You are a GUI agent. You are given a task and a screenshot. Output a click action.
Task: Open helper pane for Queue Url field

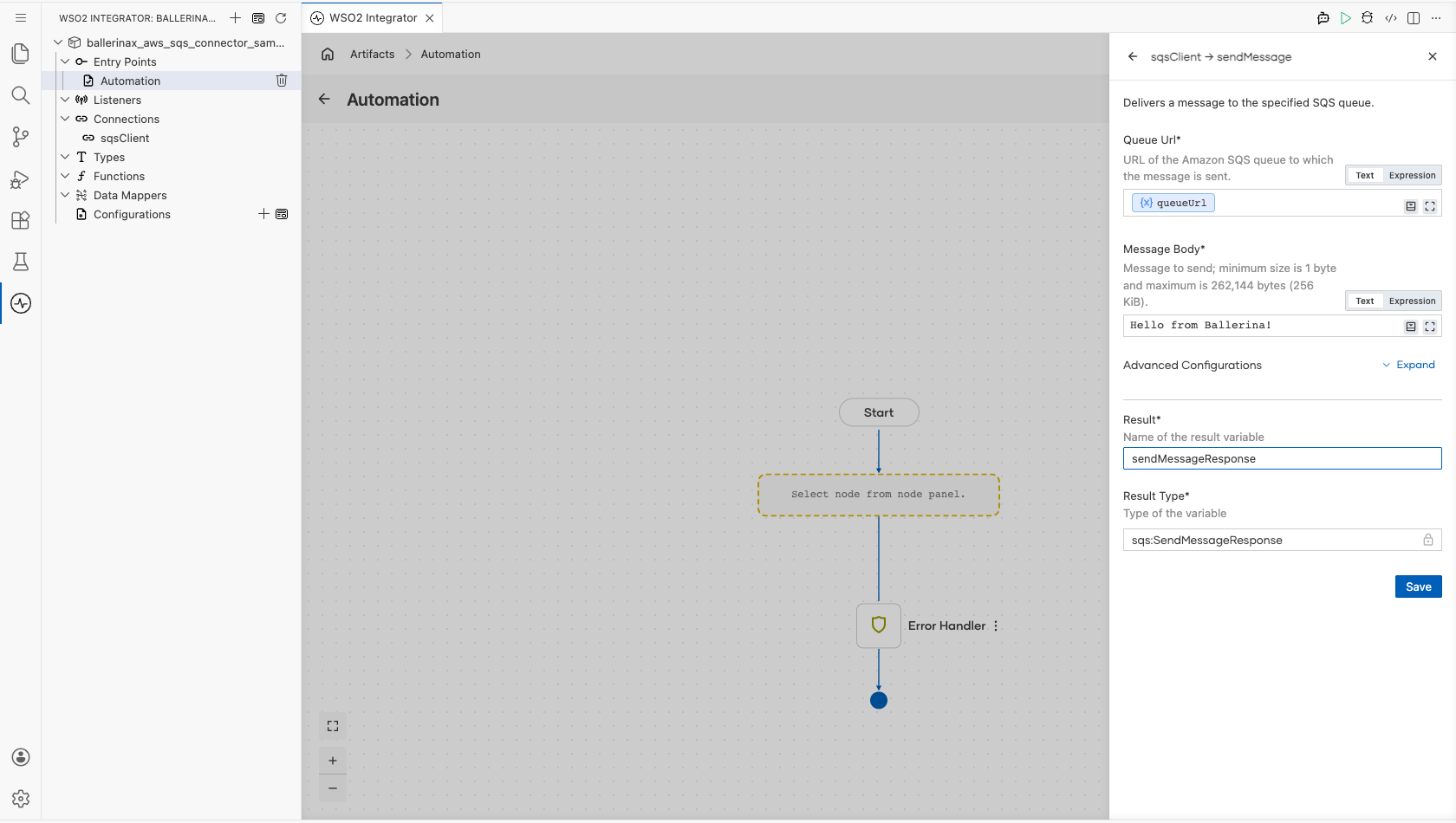(1411, 206)
